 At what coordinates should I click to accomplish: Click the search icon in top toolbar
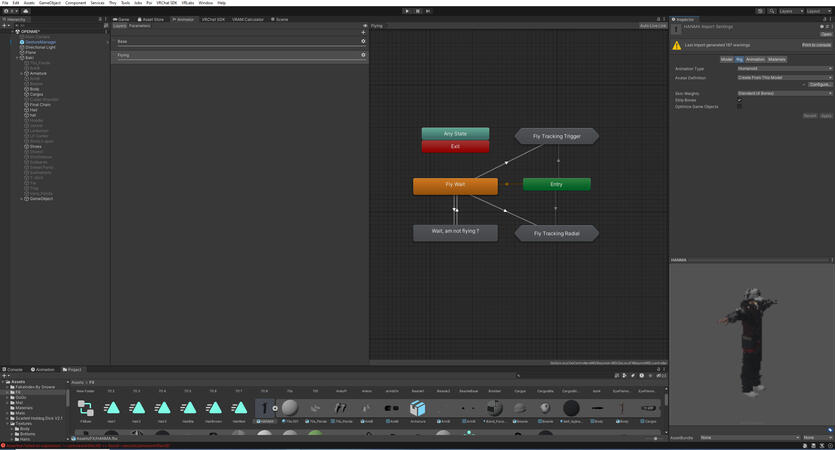coord(772,11)
